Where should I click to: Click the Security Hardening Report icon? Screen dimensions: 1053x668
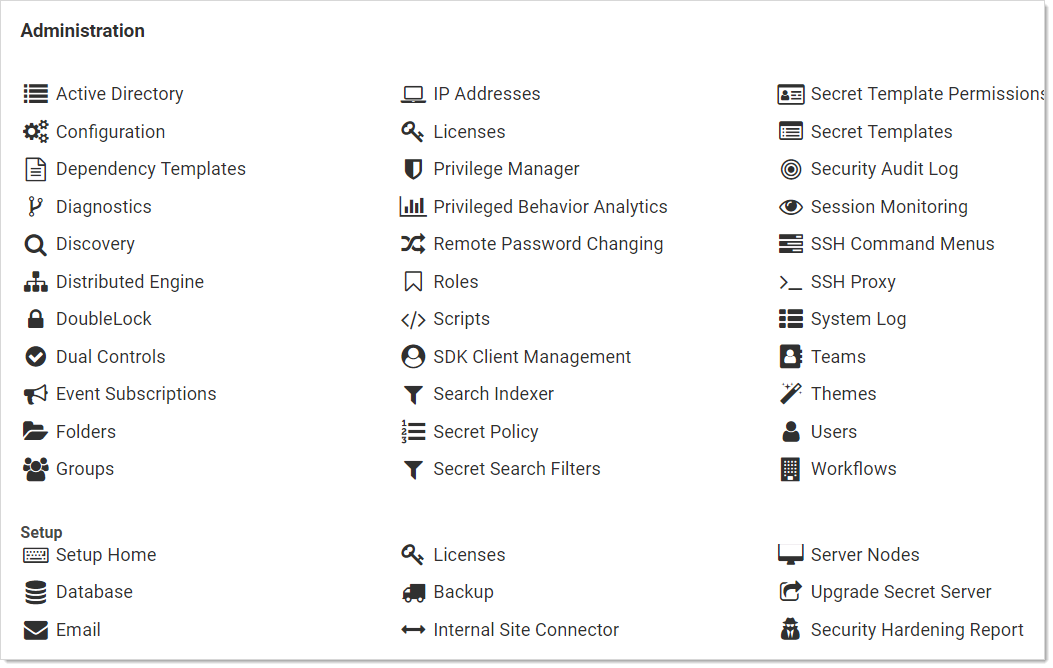click(791, 630)
